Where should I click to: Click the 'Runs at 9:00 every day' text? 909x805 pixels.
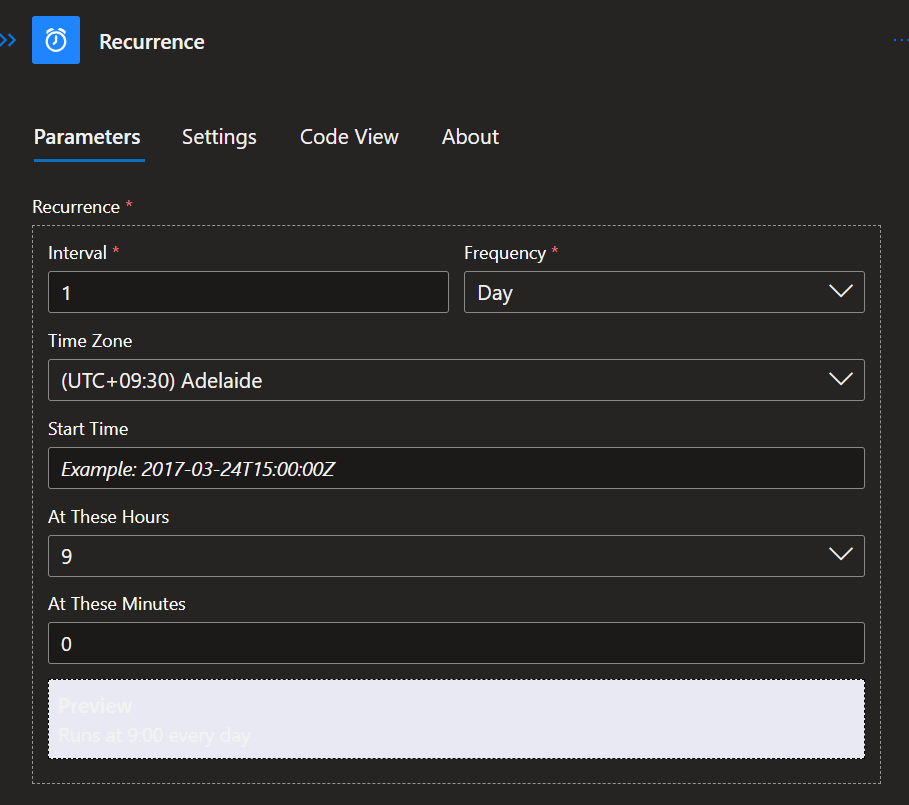pos(154,736)
